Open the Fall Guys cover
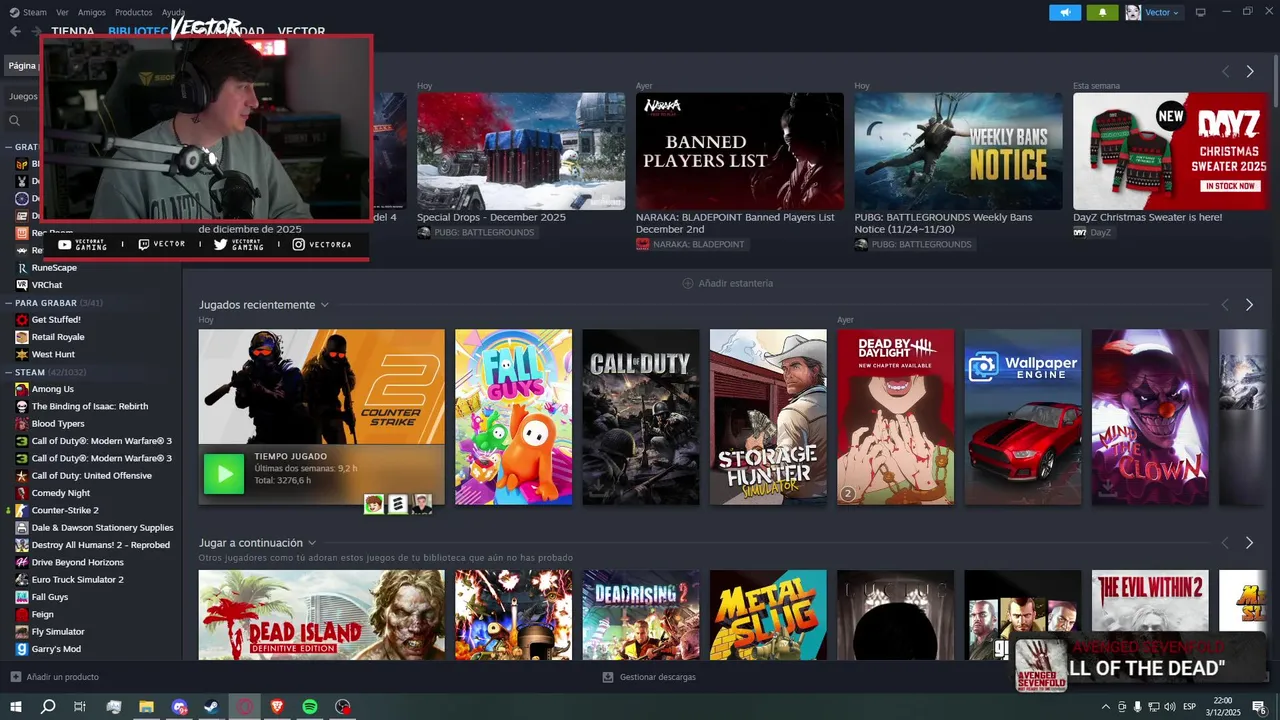Viewport: 1280px width, 720px height. pyautogui.click(x=514, y=417)
